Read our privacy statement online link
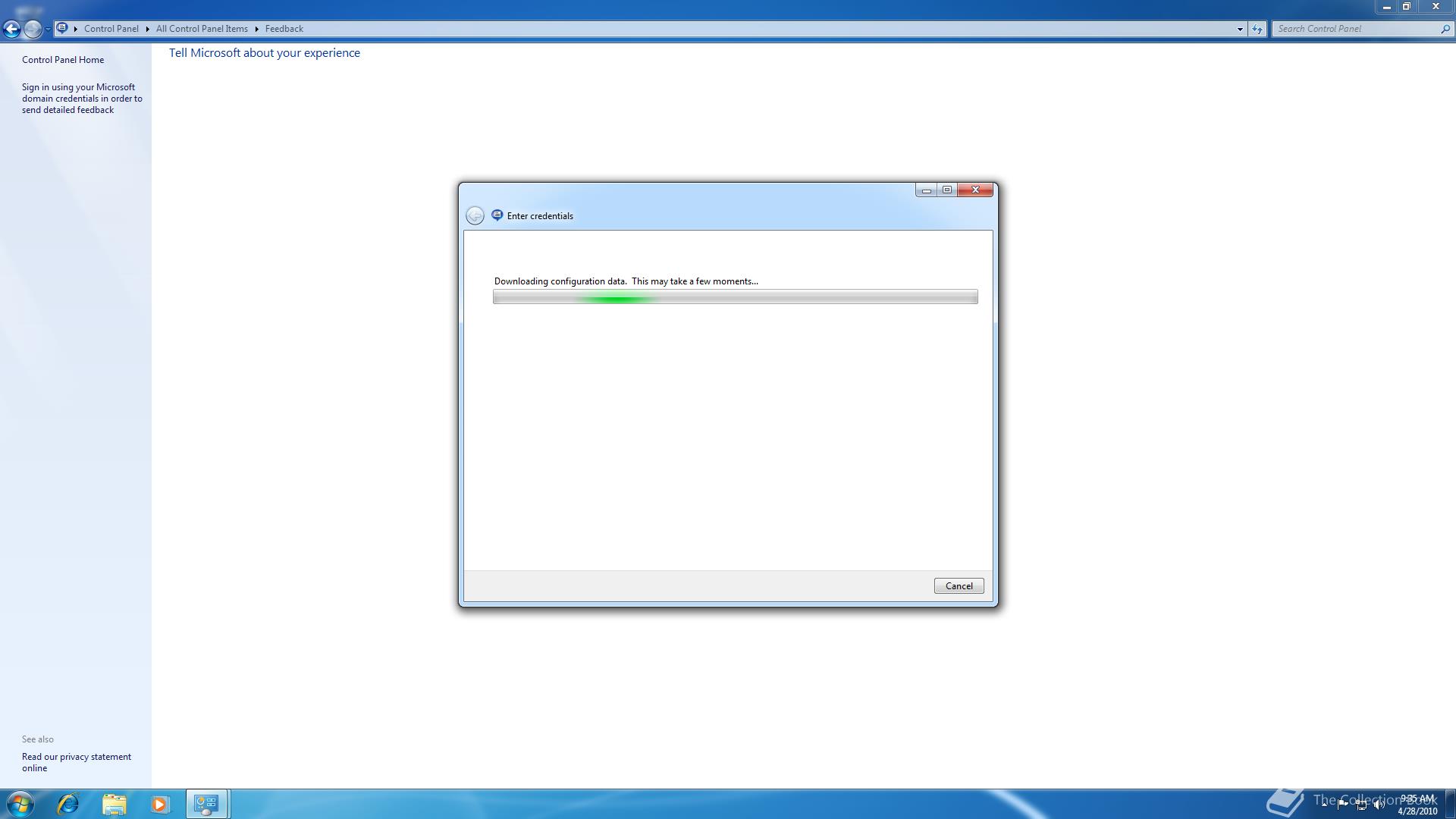 pyautogui.click(x=77, y=762)
